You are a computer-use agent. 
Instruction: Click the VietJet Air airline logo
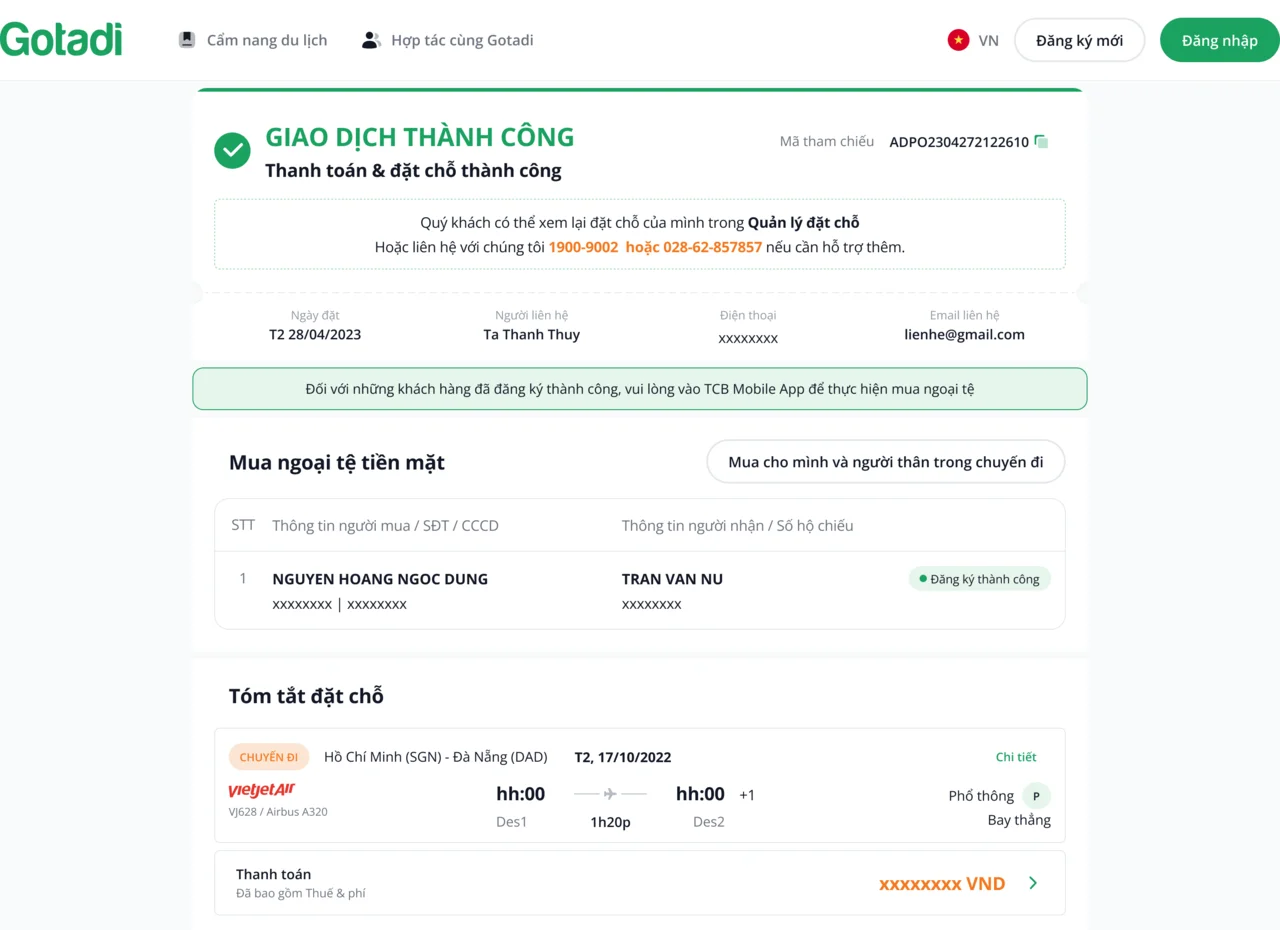(261, 791)
